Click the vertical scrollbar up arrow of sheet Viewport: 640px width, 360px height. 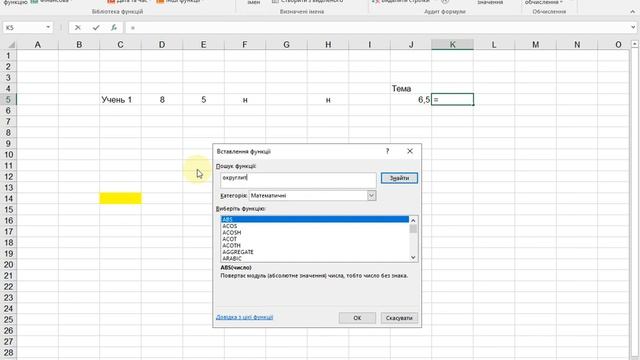tap(635, 44)
